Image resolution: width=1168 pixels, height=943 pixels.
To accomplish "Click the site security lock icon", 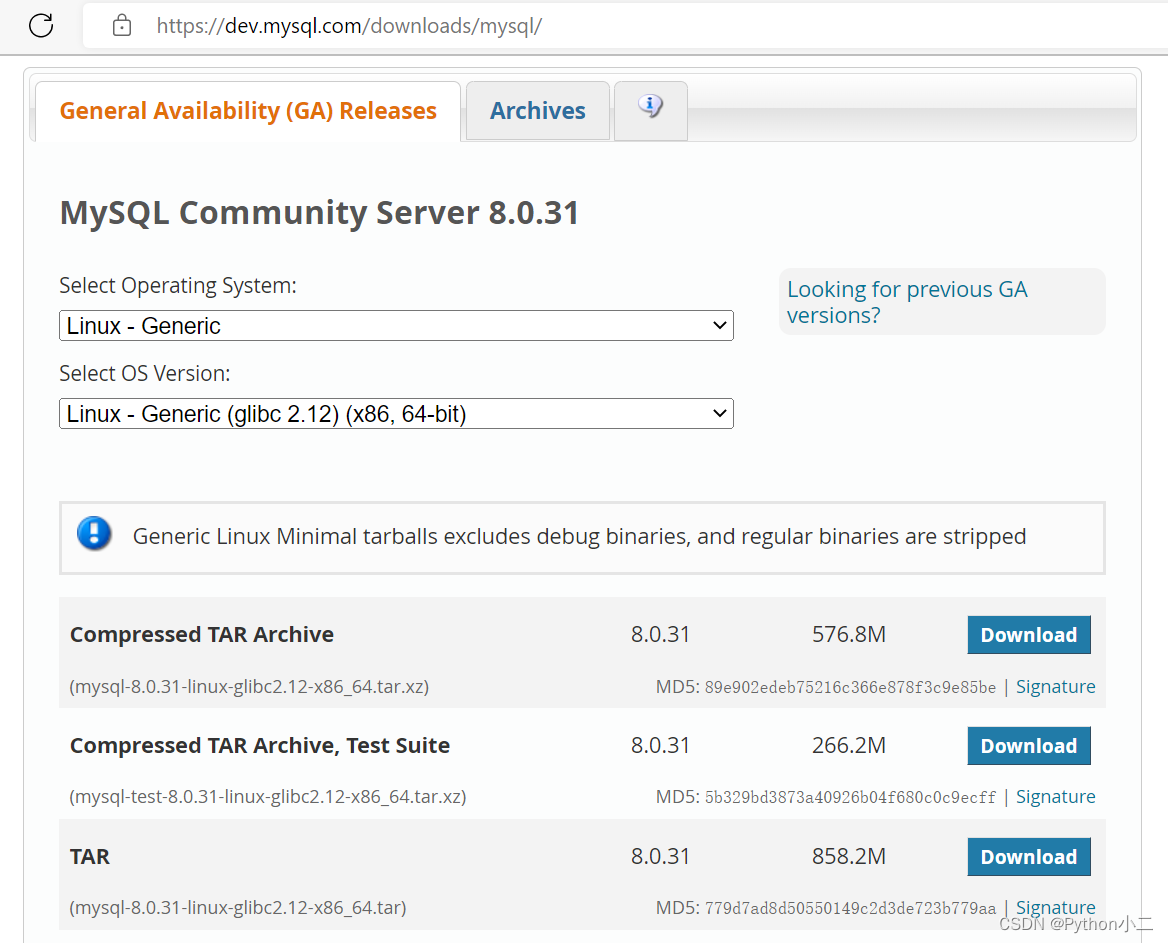I will click(x=122, y=25).
